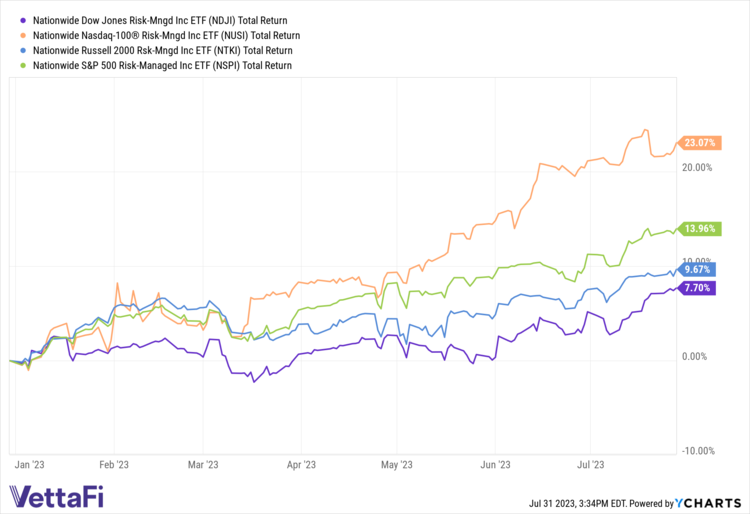
Task: Click the 13.96% green value flag
Action: (699, 229)
